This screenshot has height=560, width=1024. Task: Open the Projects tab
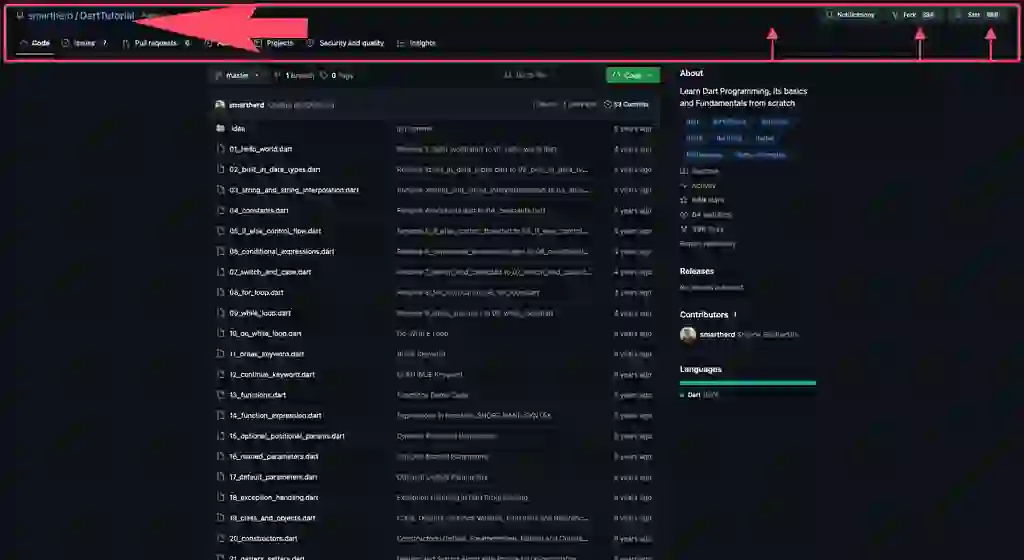coord(274,43)
